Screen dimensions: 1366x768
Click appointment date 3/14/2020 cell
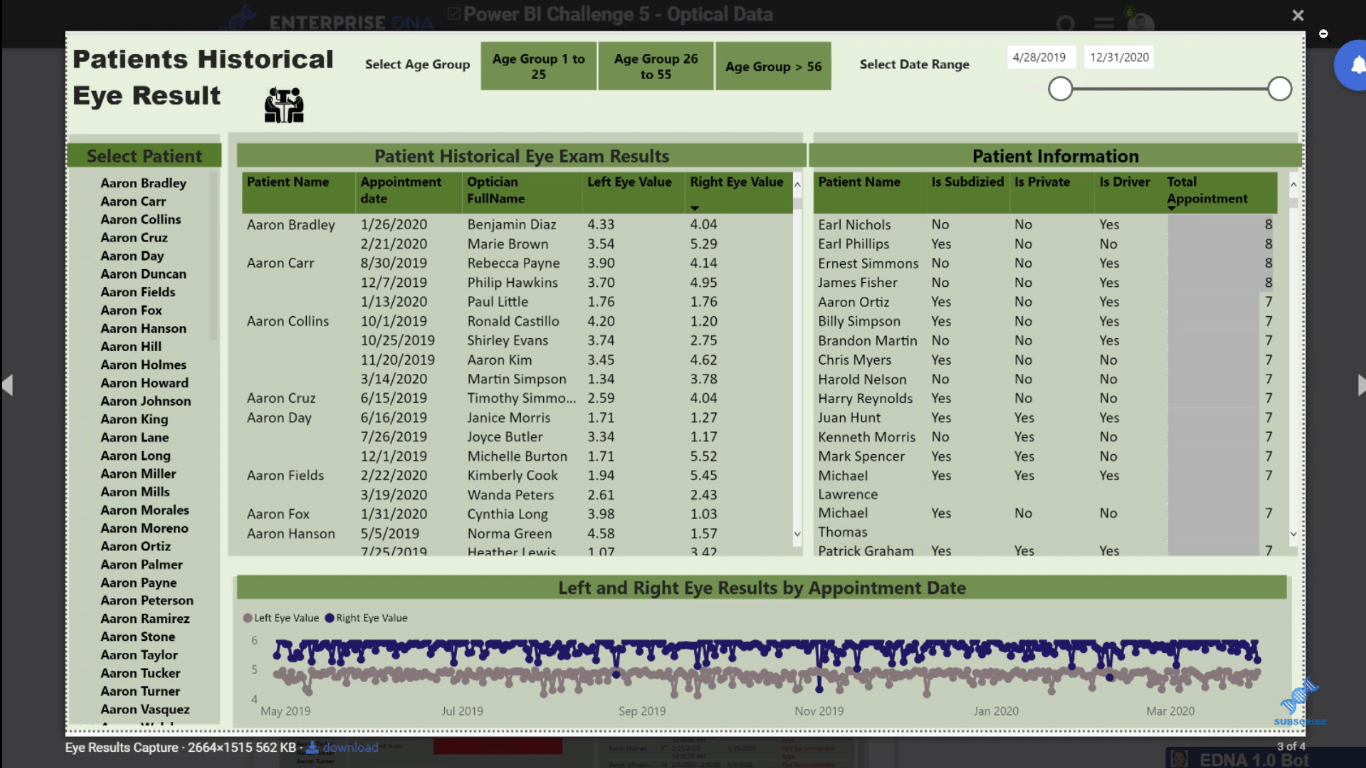394,379
